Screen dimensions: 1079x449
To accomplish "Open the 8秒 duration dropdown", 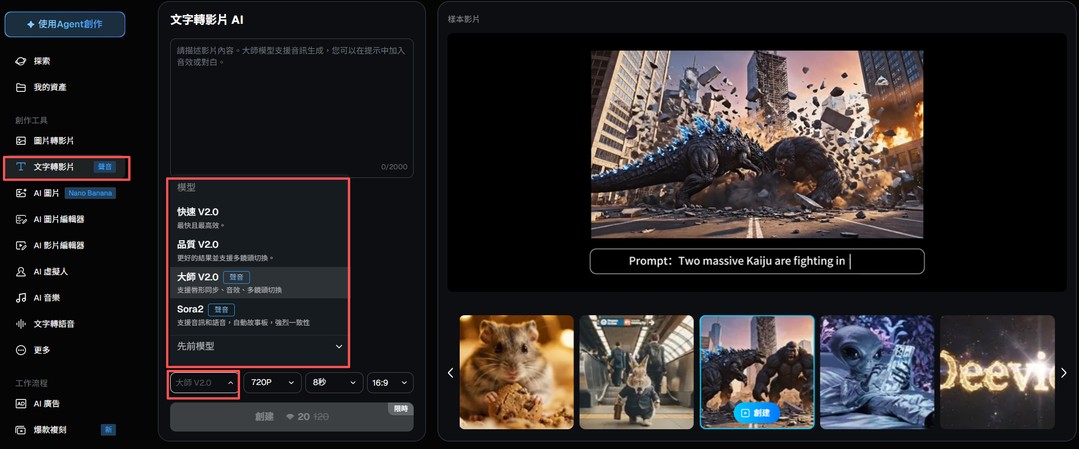I will pyautogui.click(x=333, y=382).
